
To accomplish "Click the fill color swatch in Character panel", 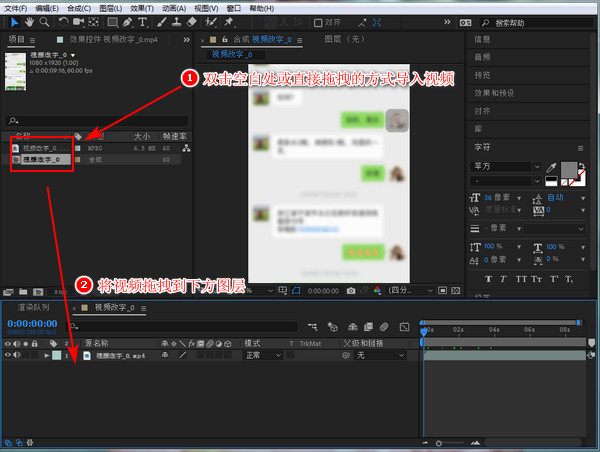I will click(569, 169).
